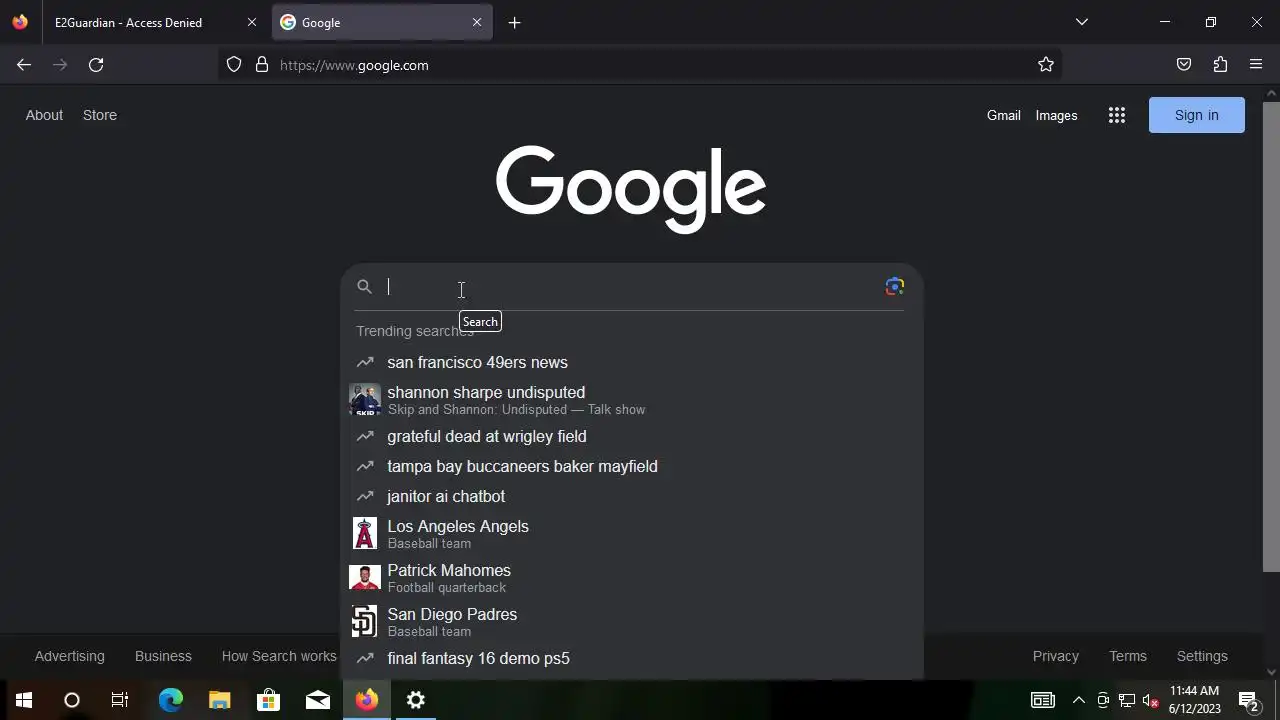Show hidden system tray icons

coord(1078,700)
